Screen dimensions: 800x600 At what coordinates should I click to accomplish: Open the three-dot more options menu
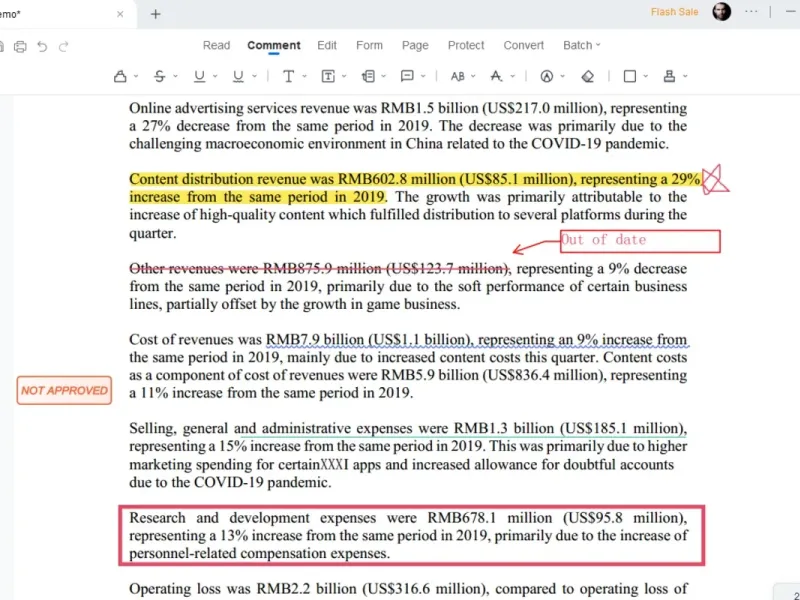751,11
